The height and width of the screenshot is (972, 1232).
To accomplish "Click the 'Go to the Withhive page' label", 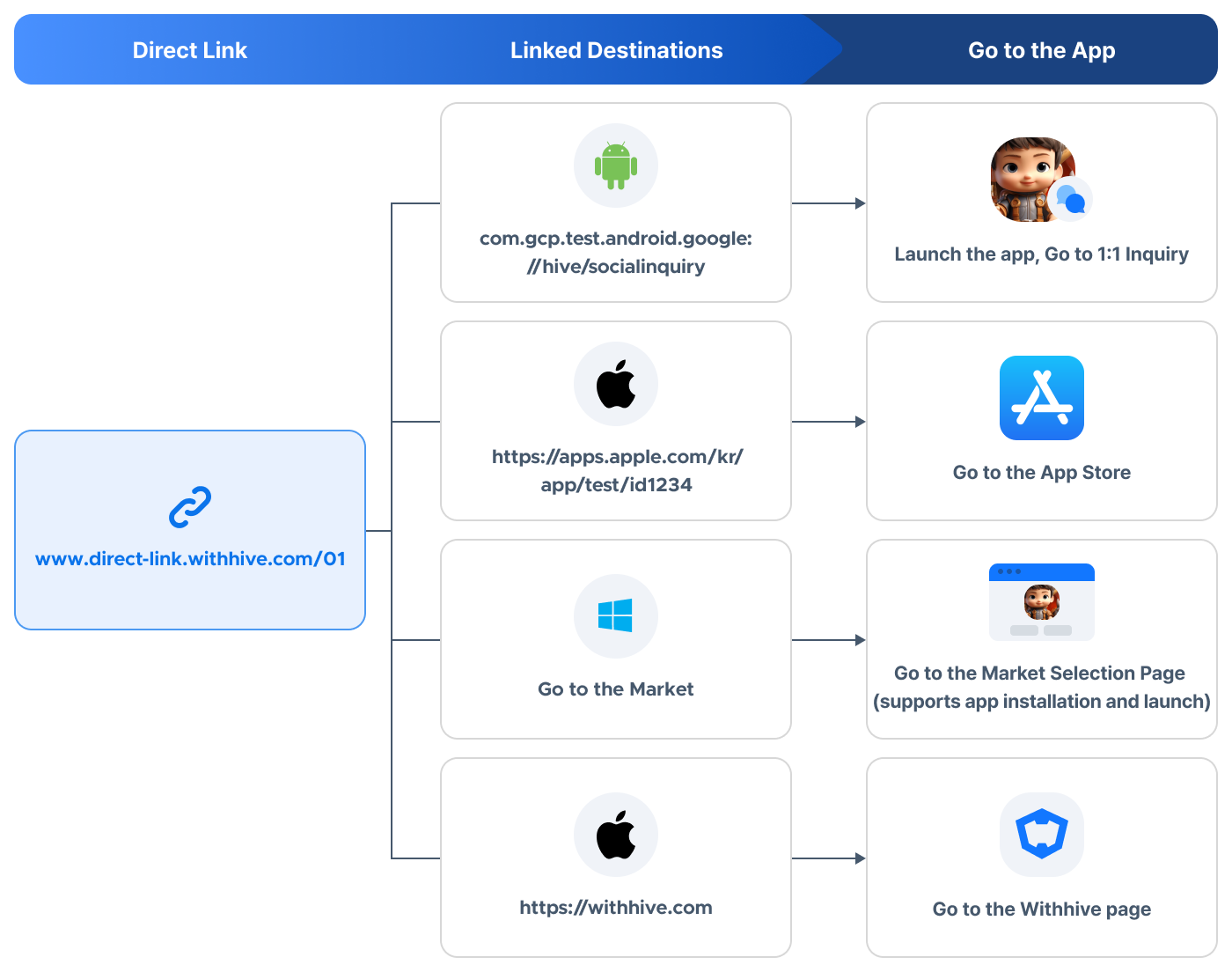I will click(x=1042, y=909).
